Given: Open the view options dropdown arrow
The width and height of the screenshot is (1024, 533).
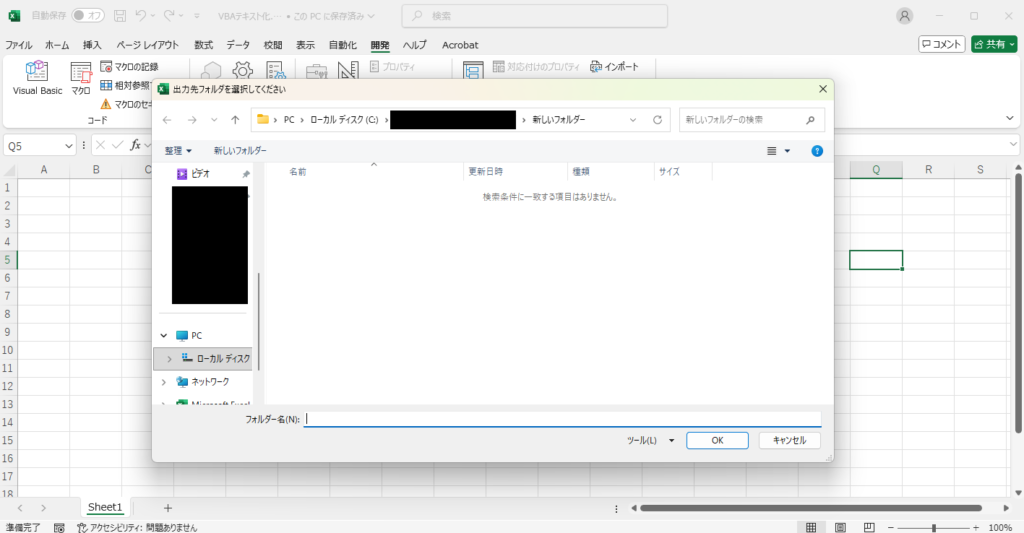Looking at the screenshot, I should click(787, 151).
